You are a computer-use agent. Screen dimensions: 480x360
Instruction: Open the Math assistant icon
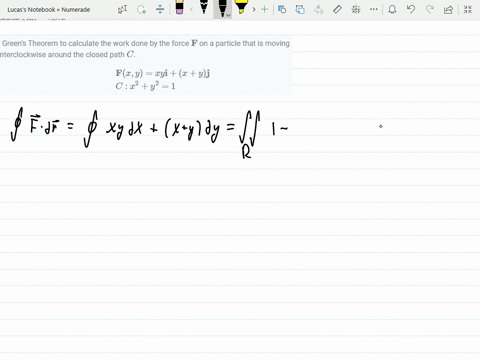[x=356, y=9]
